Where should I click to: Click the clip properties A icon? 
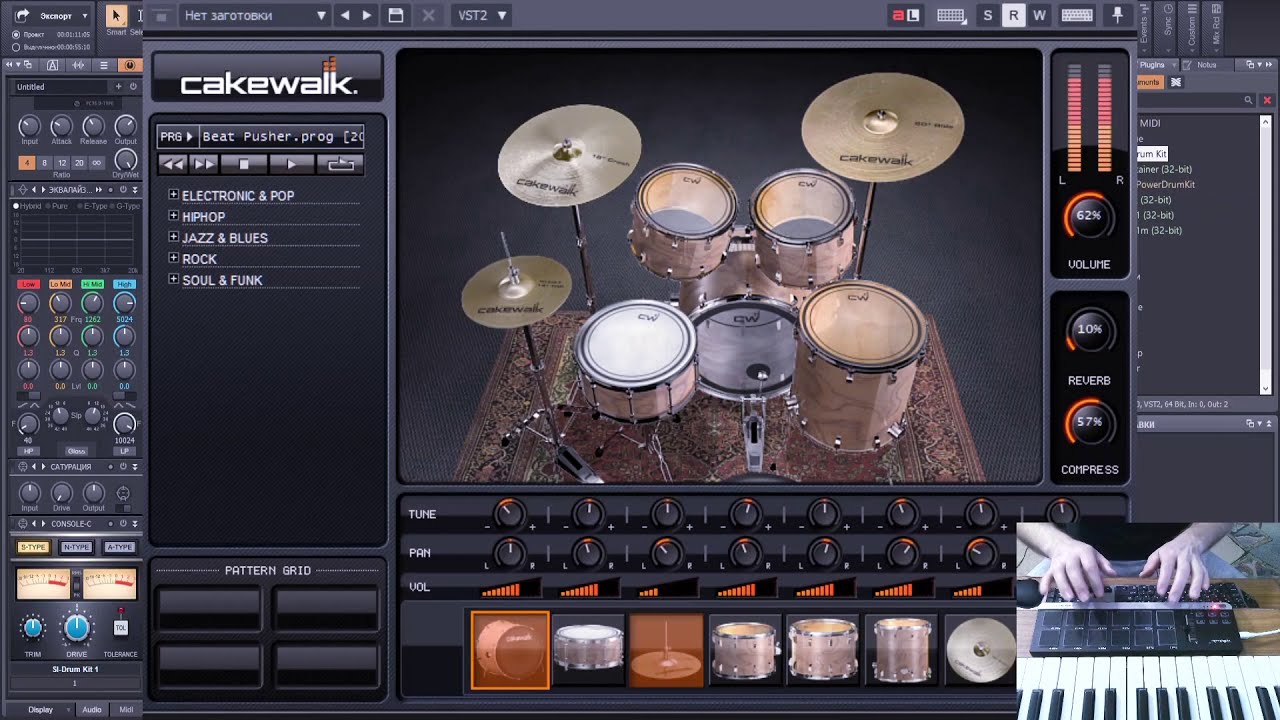[x=52, y=65]
